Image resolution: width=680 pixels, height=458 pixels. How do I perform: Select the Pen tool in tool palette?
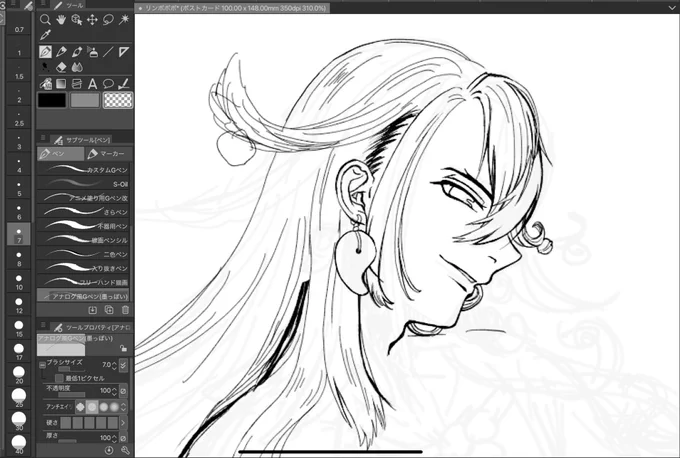tap(45, 52)
